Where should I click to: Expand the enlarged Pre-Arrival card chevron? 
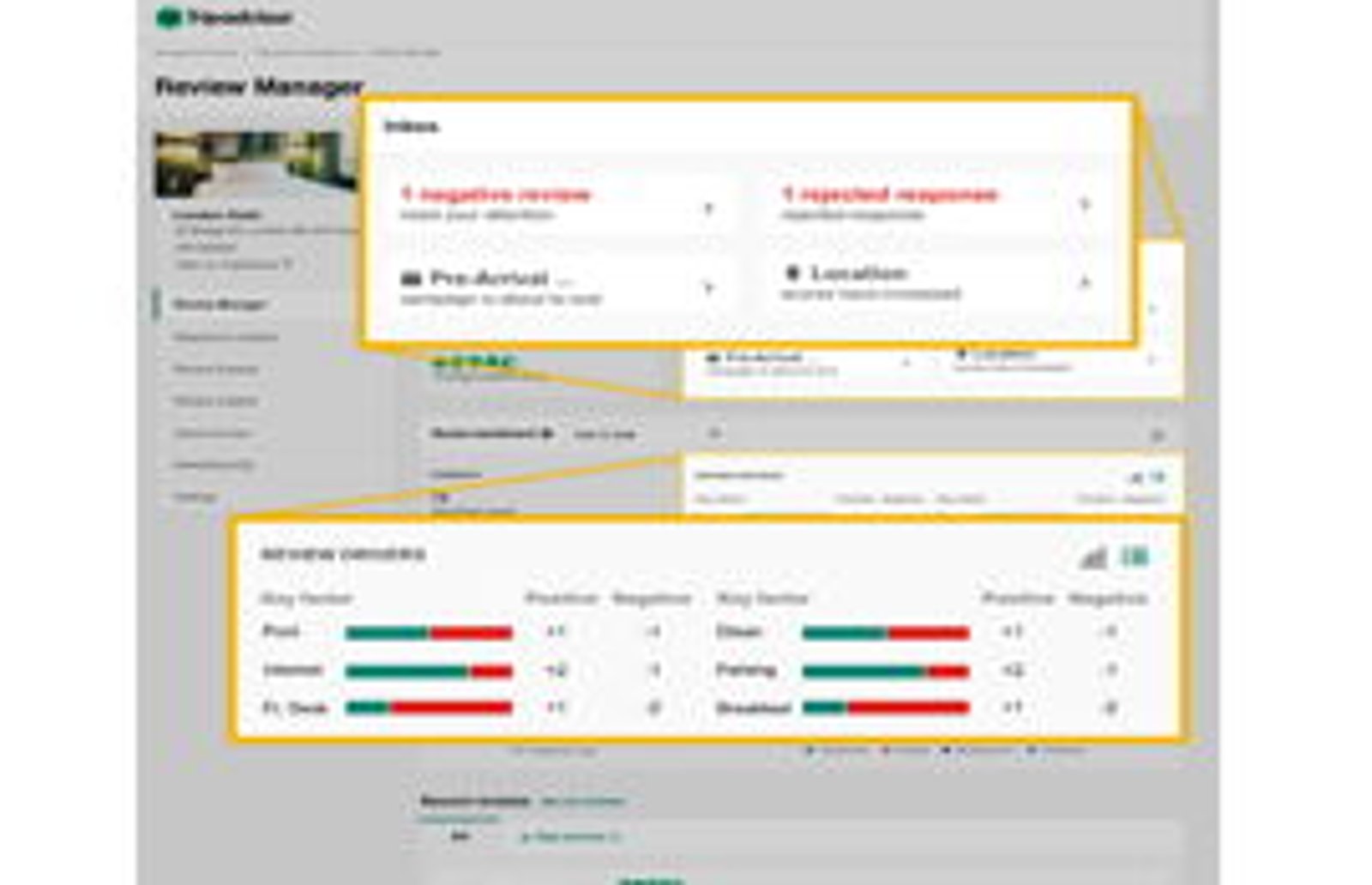708,288
